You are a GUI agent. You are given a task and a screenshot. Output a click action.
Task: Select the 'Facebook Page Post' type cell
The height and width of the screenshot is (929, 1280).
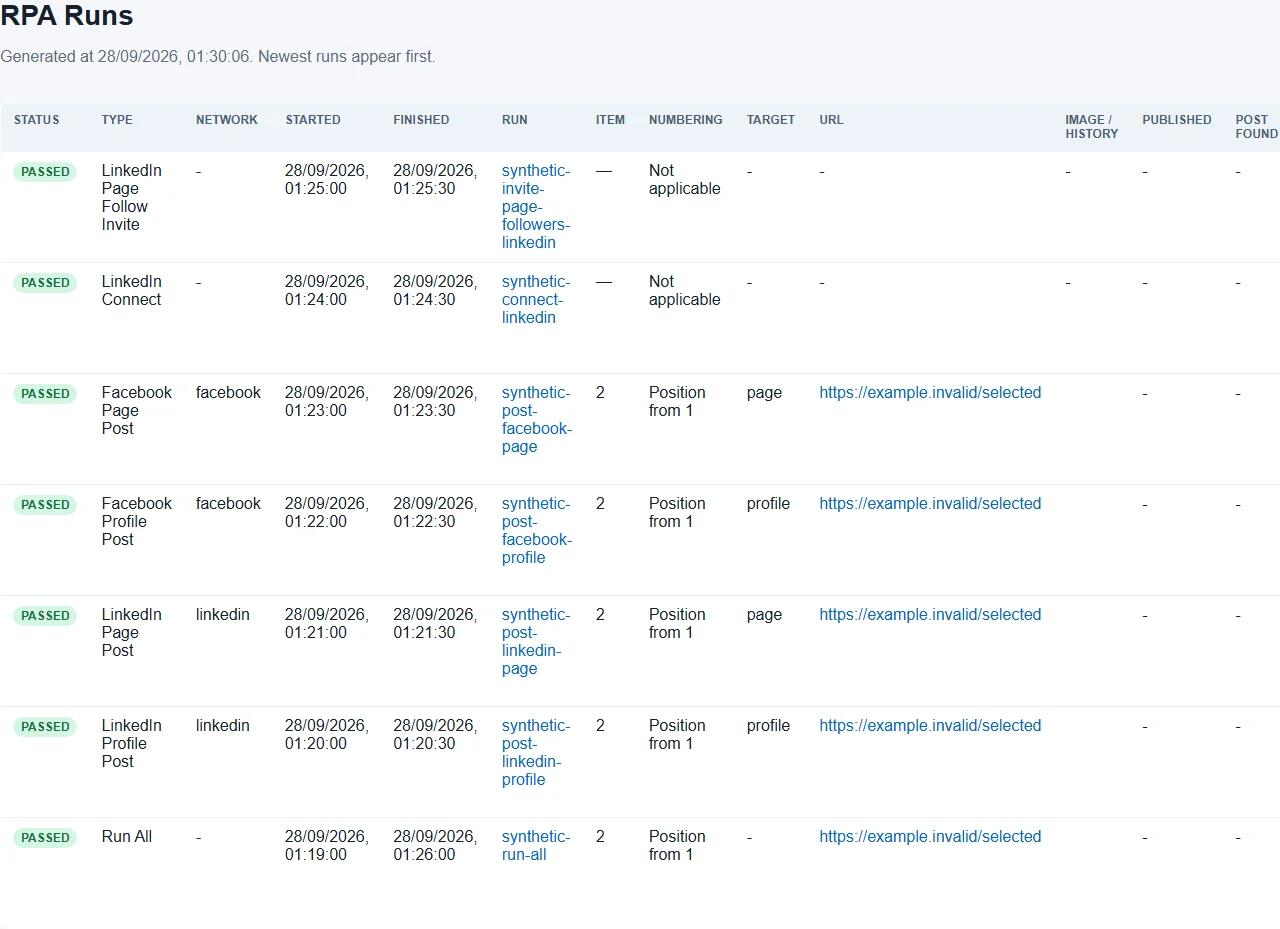[x=137, y=411]
